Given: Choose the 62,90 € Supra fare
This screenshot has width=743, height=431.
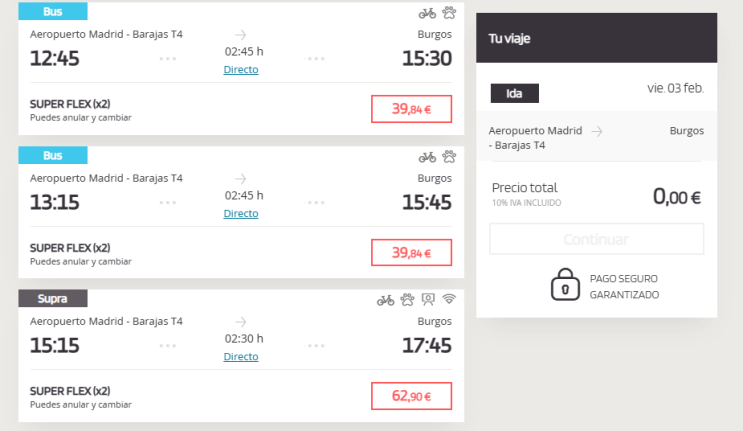Looking at the screenshot, I should 411,396.
